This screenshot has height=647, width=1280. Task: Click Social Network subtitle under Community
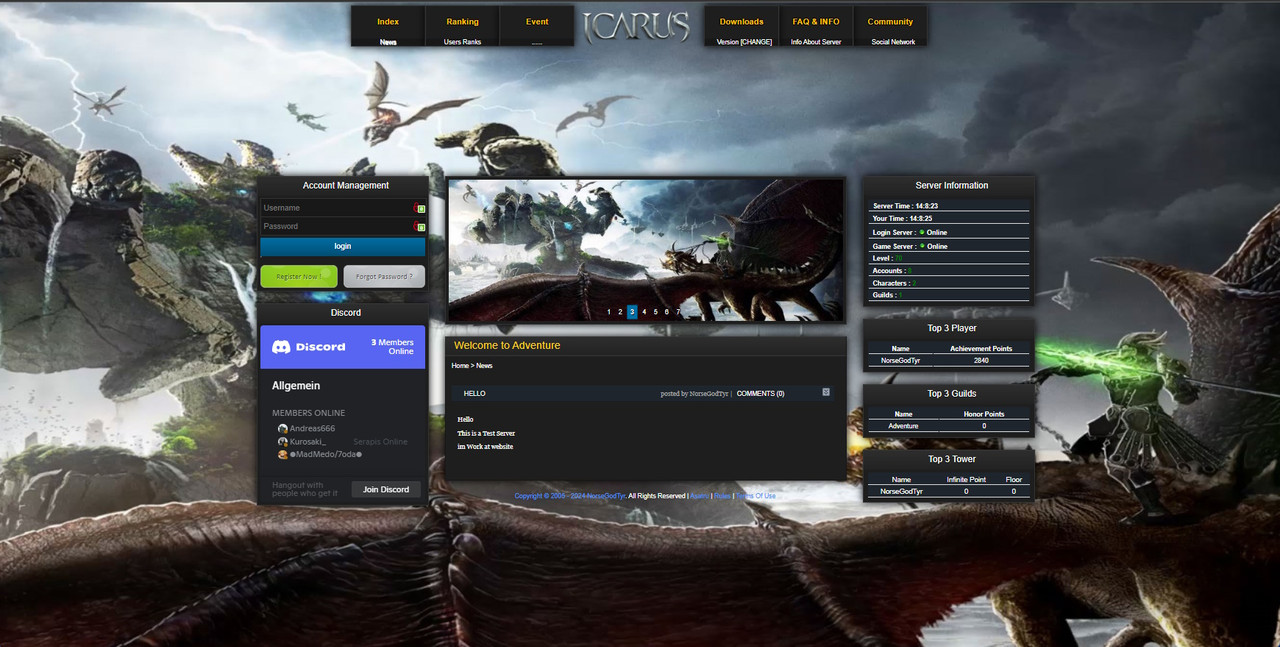[x=893, y=42]
